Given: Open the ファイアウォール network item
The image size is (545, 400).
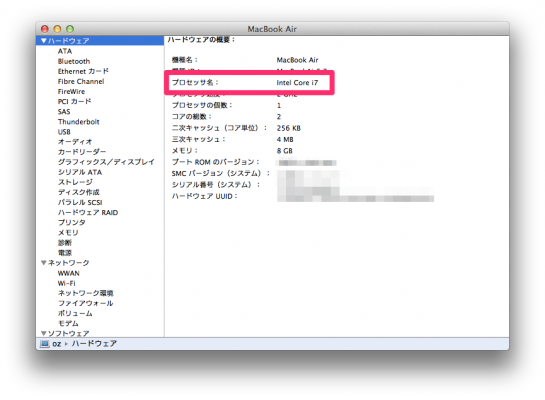Looking at the screenshot, I should 86,303.
